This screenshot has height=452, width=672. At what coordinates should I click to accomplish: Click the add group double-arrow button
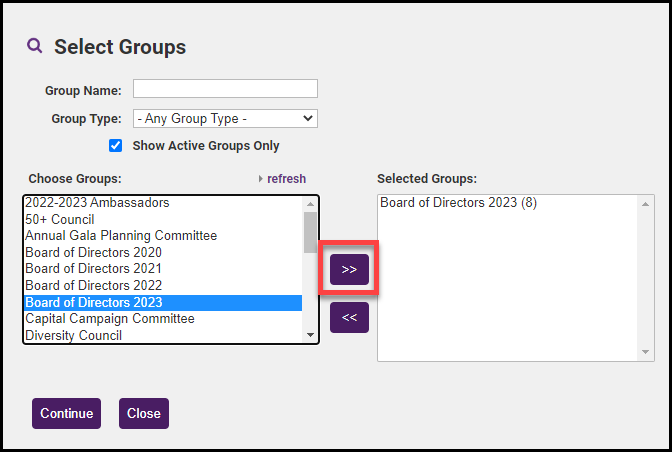click(349, 269)
